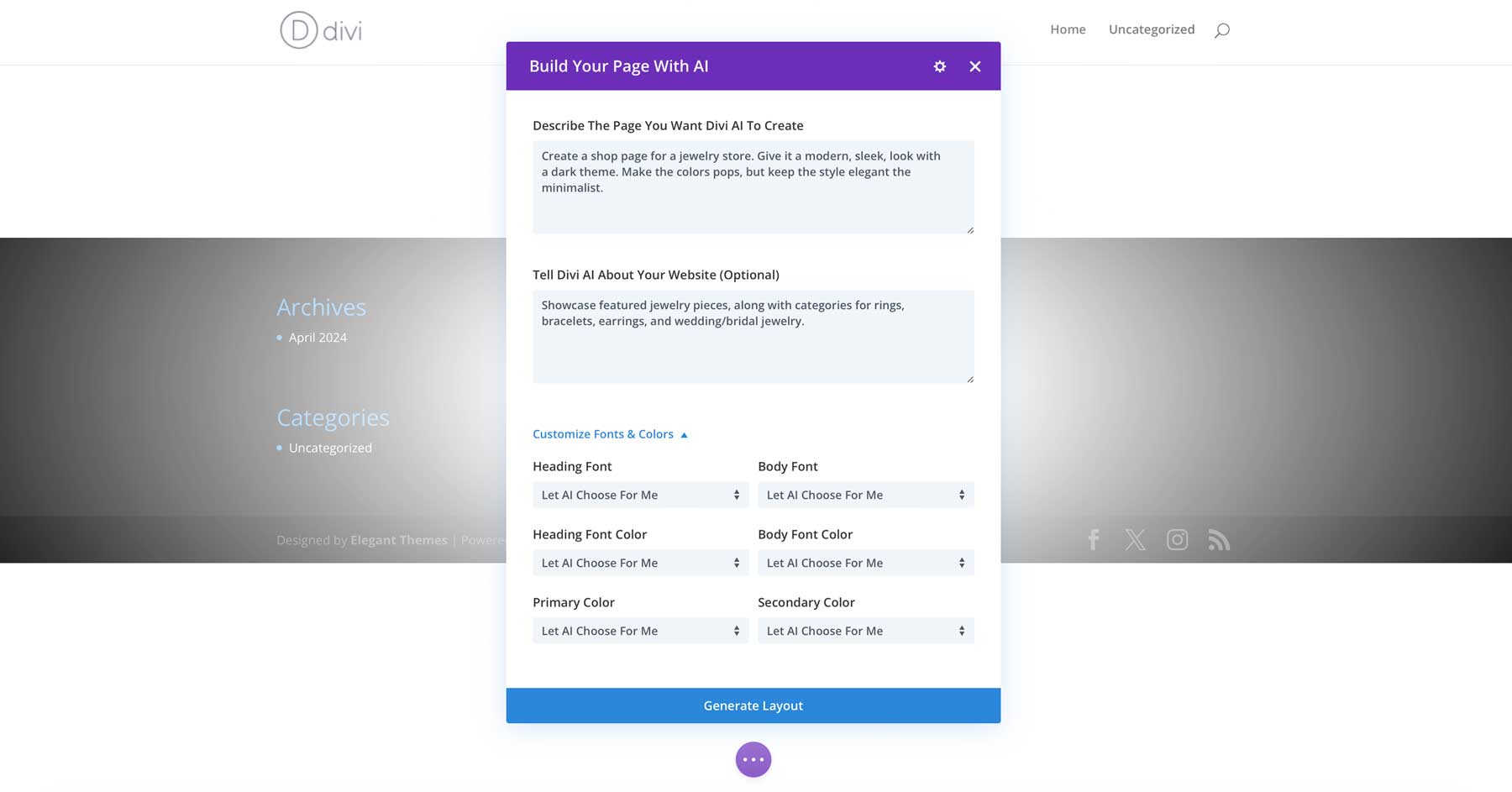Select Uncategorized in the navigation menu
This screenshot has height=792, width=1512.
1152,29
